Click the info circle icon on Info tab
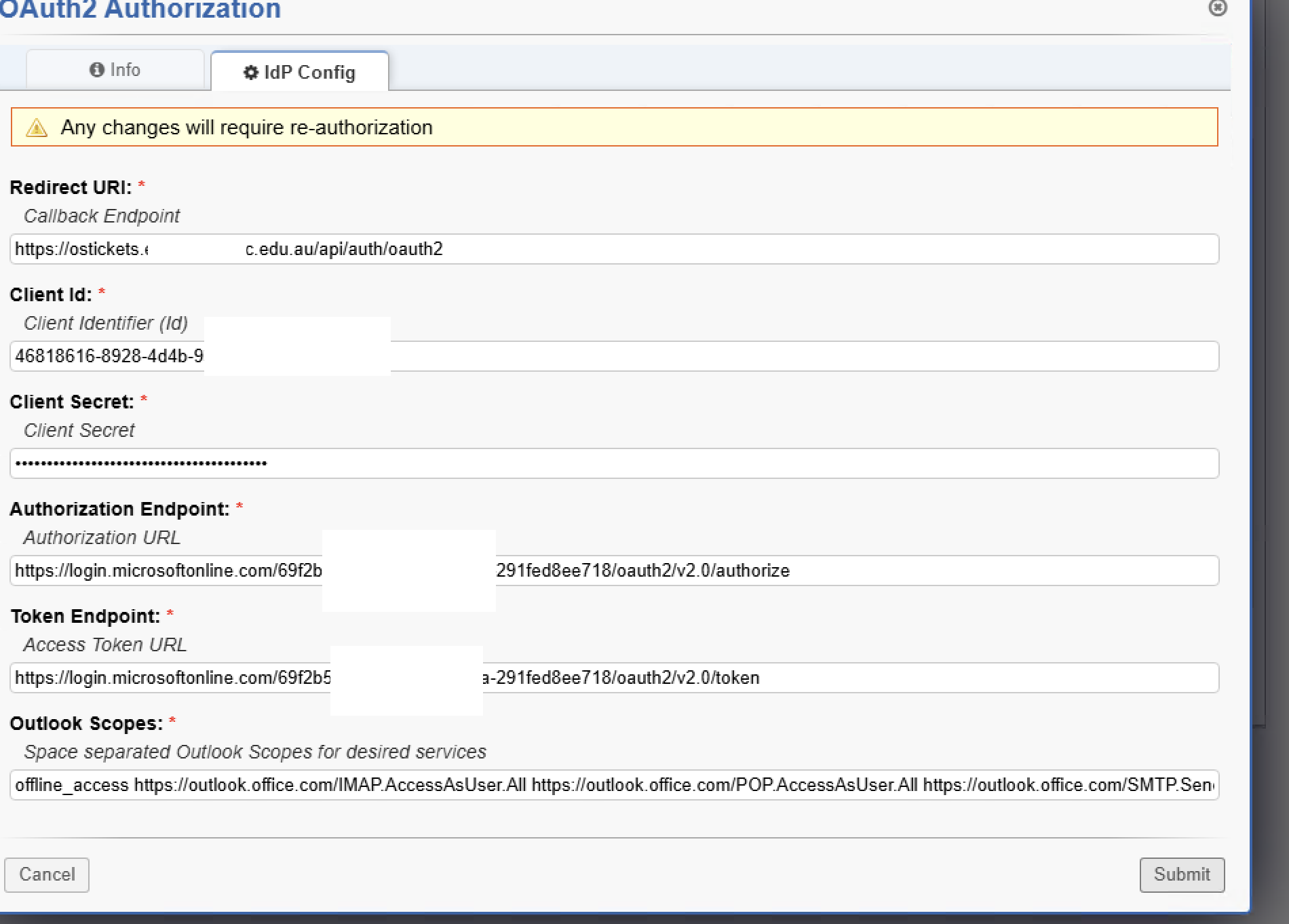This screenshot has width=1289, height=924. click(97, 70)
